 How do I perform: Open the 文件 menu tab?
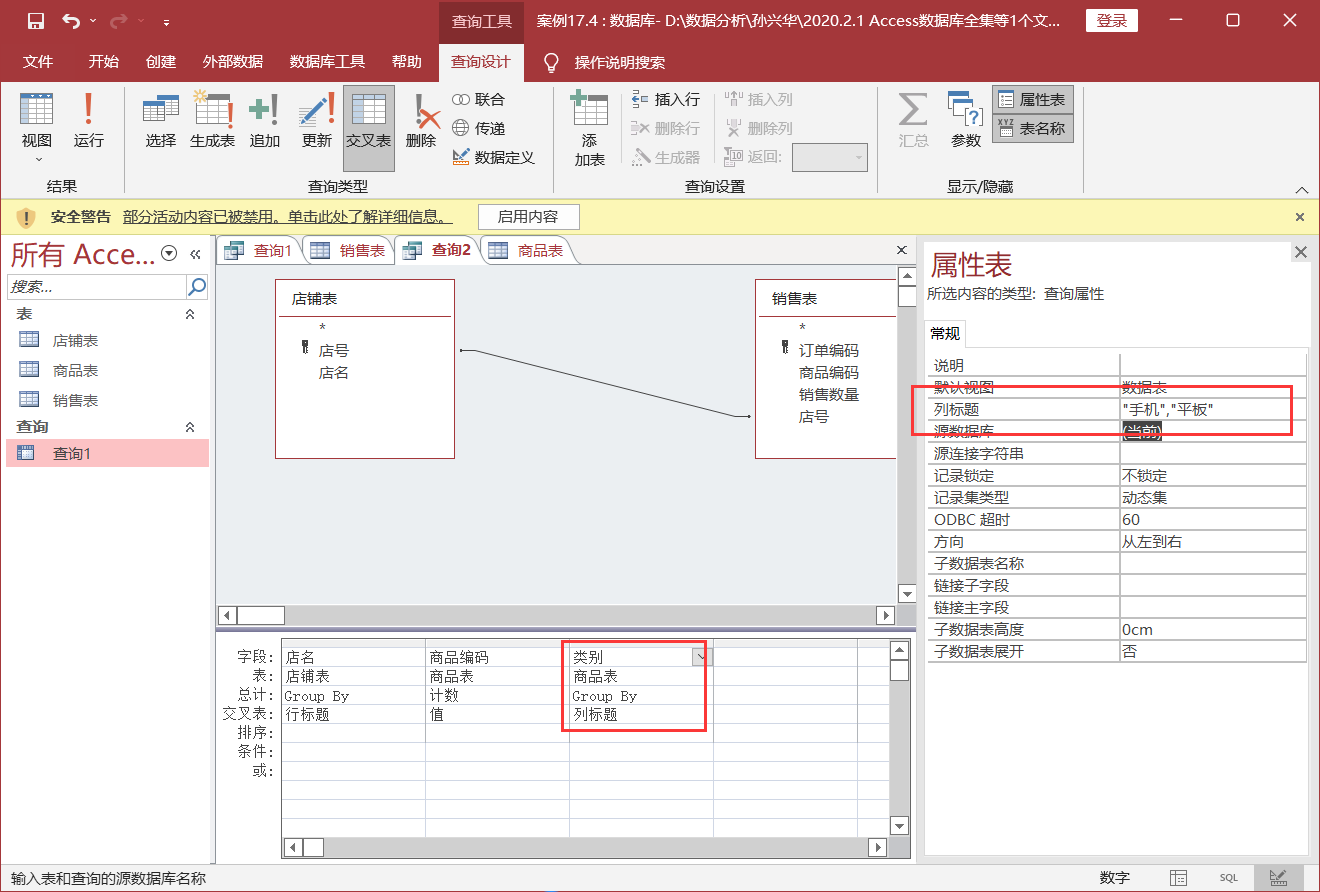38,62
